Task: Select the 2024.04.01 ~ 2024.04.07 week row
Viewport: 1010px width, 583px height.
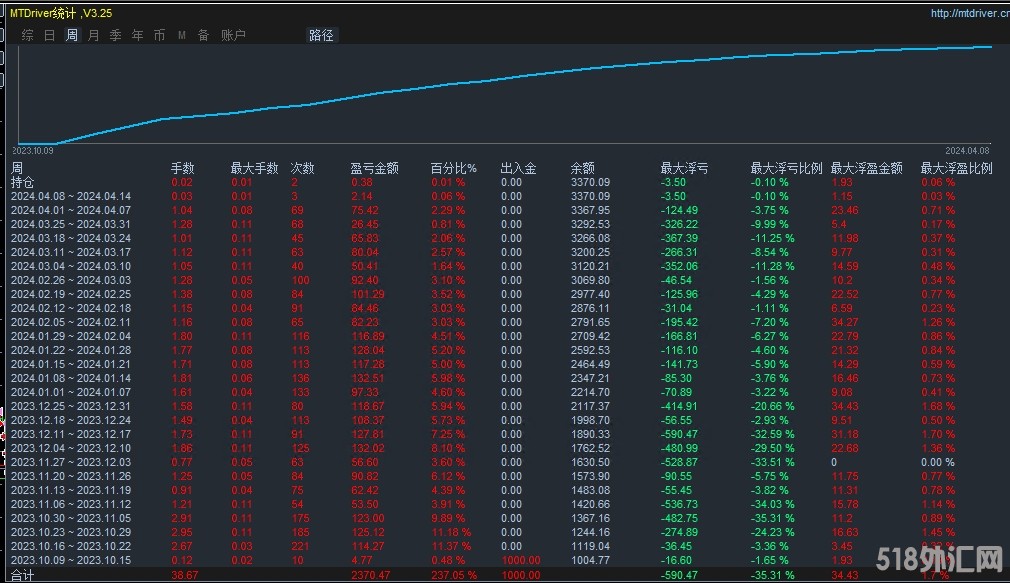Action: 71,210
